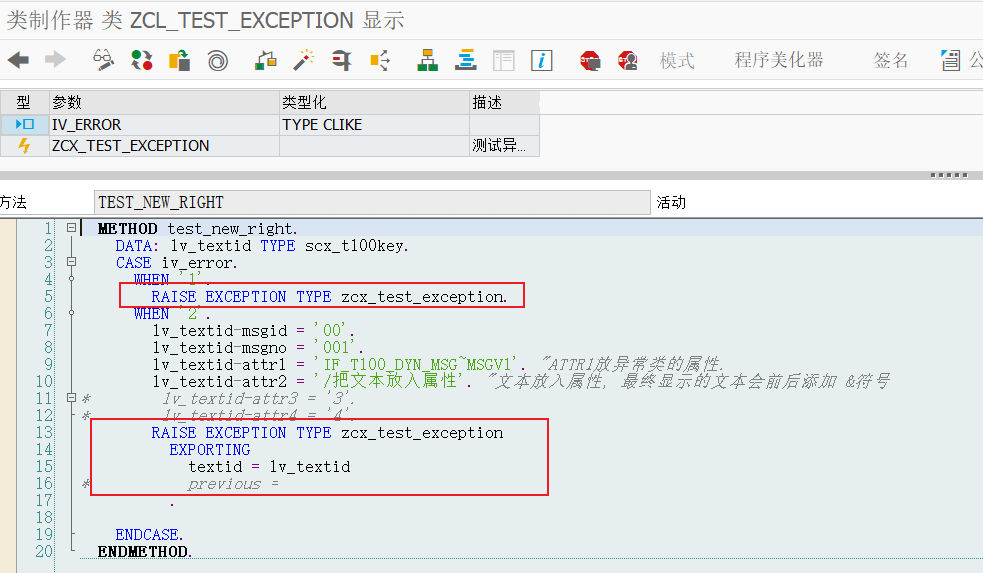Click line number 5 in the gutter
The width and height of the screenshot is (983, 573).
click(48, 296)
